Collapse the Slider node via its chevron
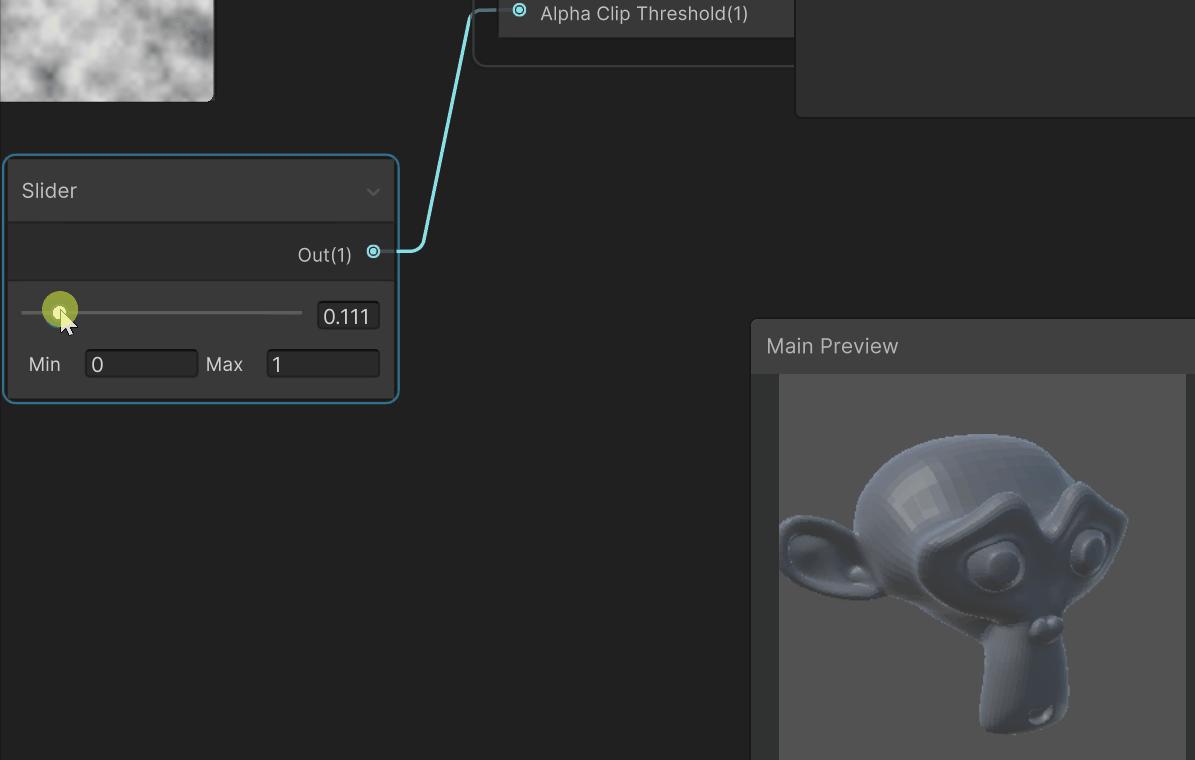The image size is (1195, 760). (374, 191)
